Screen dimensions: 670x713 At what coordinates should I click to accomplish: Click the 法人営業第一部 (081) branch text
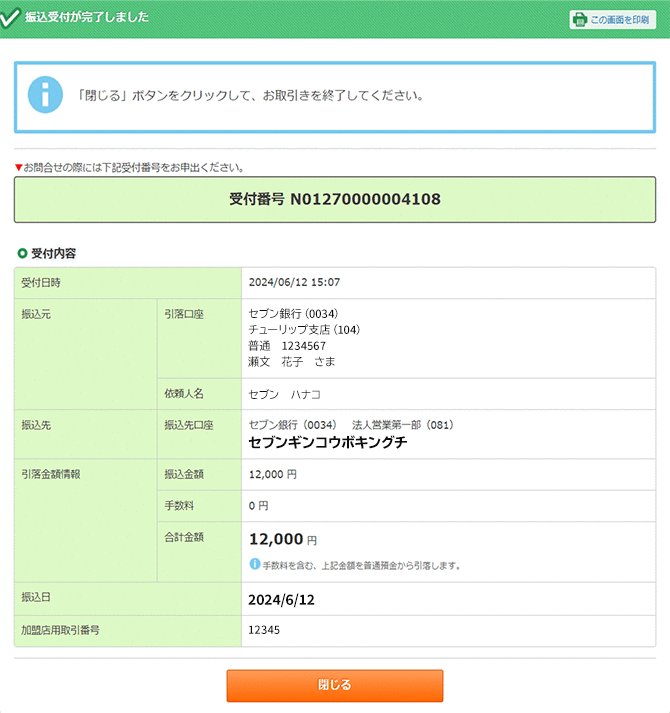click(x=403, y=425)
